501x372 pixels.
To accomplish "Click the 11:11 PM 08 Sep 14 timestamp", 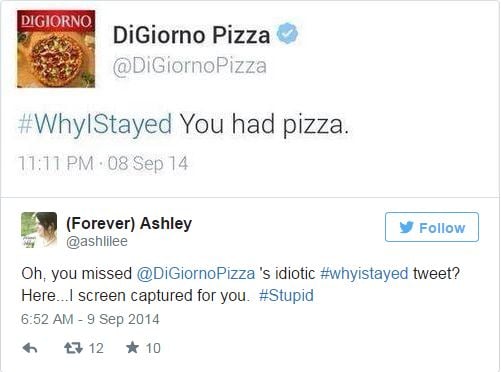I will click(x=103, y=163).
